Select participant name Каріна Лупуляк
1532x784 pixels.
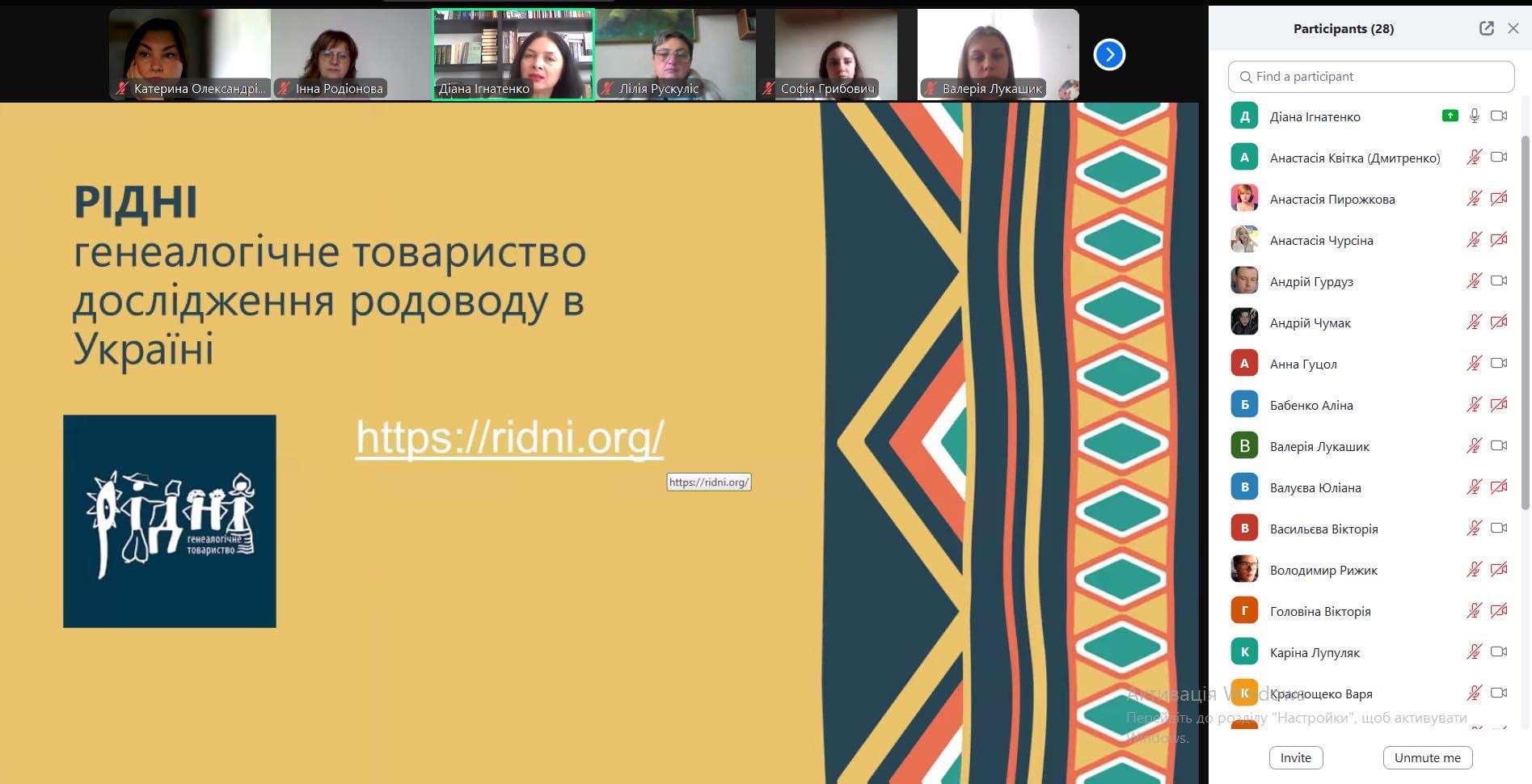pyautogui.click(x=1315, y=652)
